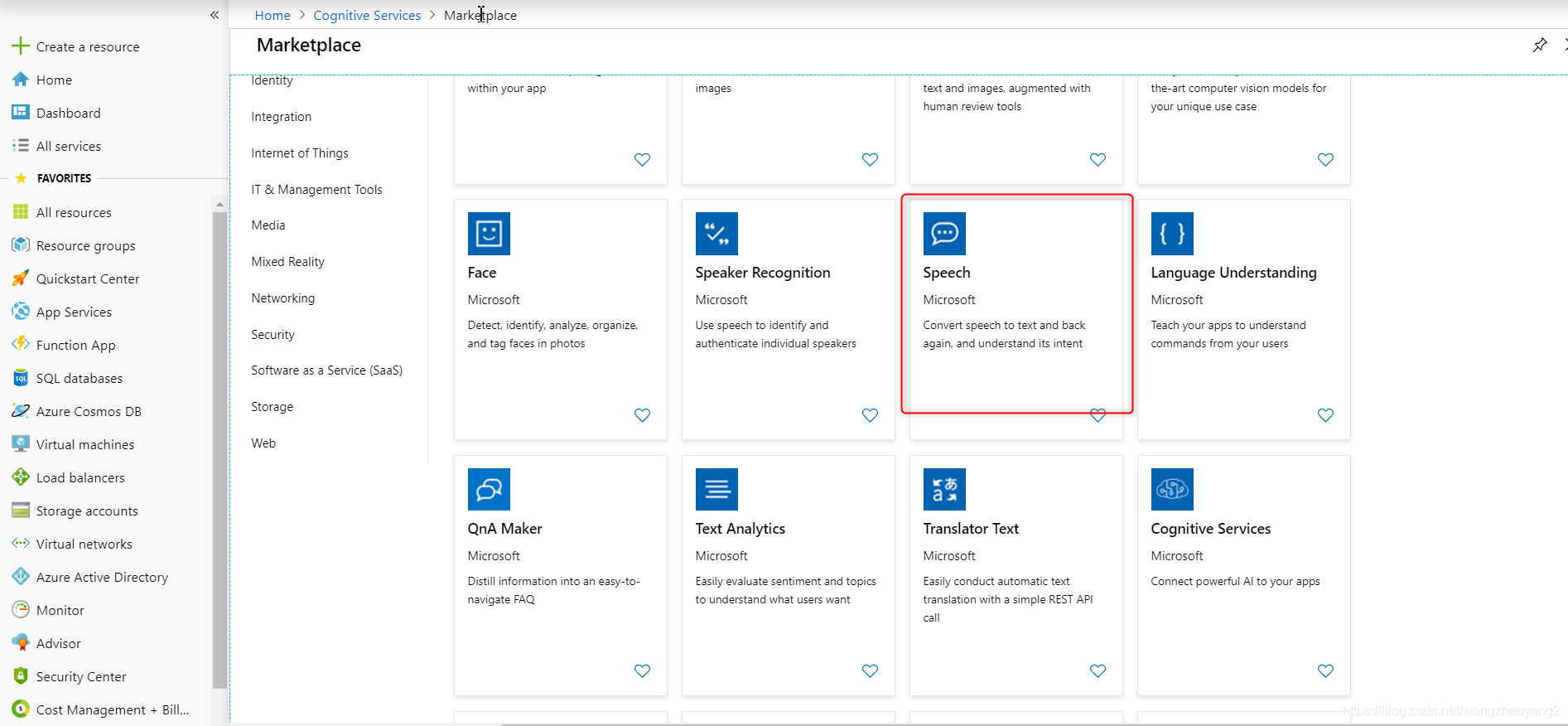The image size is (1568, 726).
Task: Favorite the 'images' card heart
Action: pyautogui.click(x=870, y=160)
